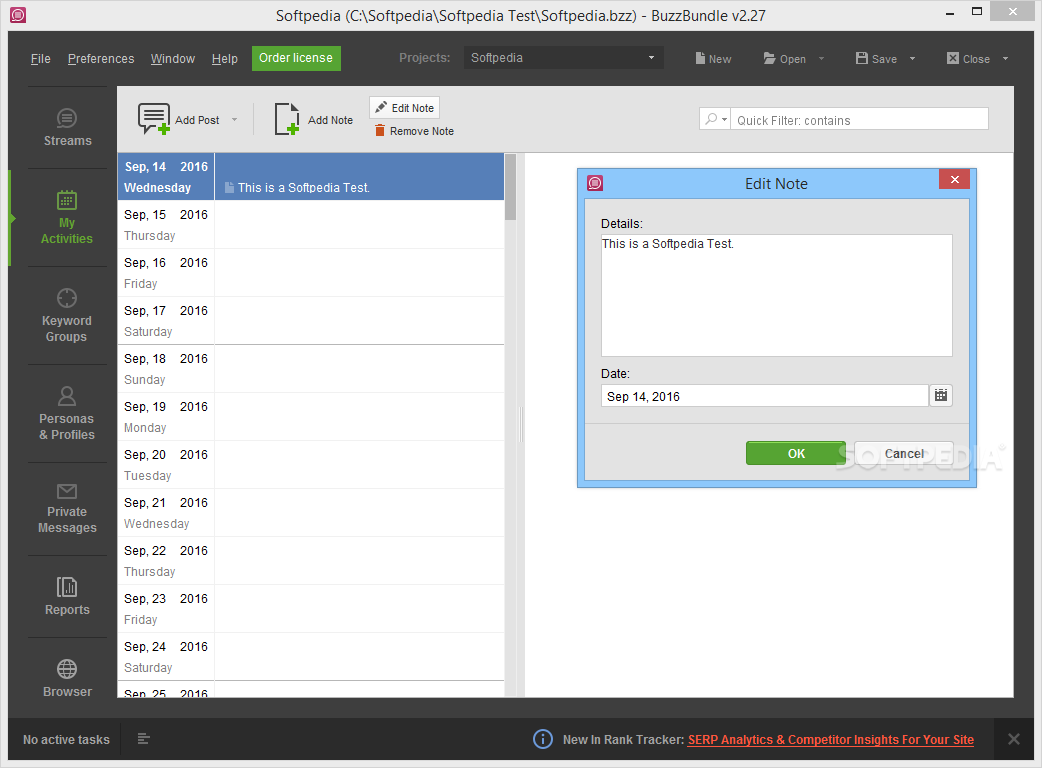Select the Sep, 20 2016 Tuesday row

(x=310, y=464)
